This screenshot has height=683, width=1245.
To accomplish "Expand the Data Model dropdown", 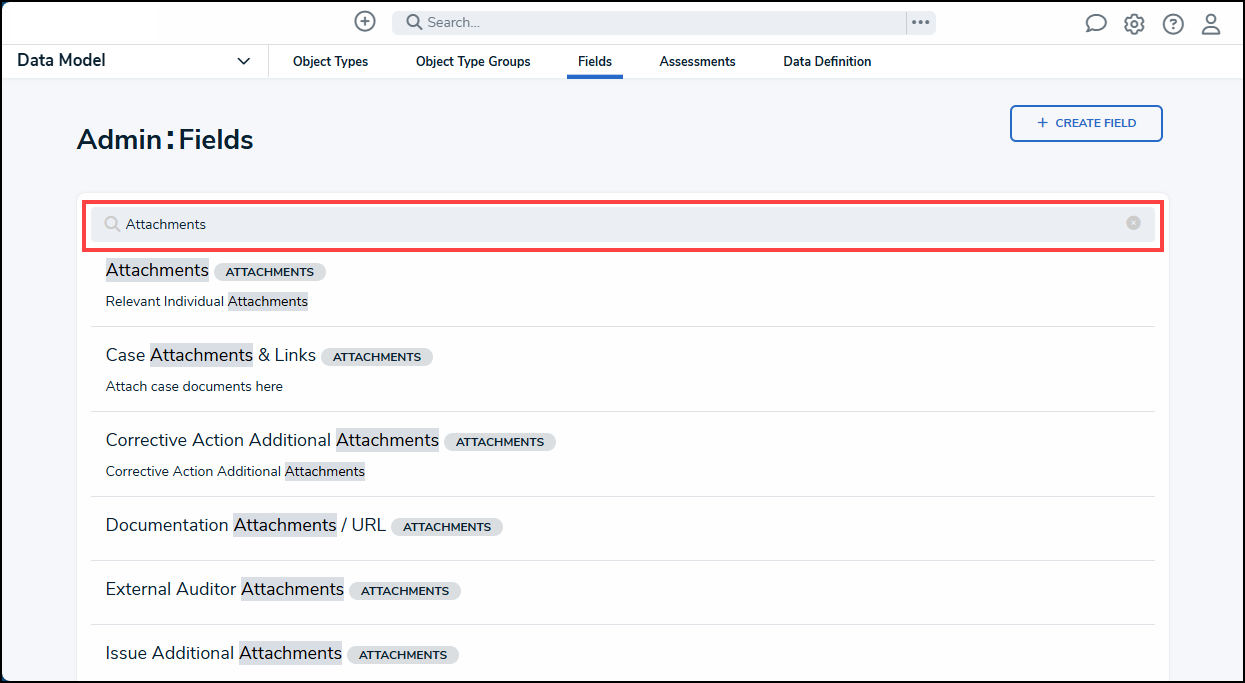I will 243,61.
